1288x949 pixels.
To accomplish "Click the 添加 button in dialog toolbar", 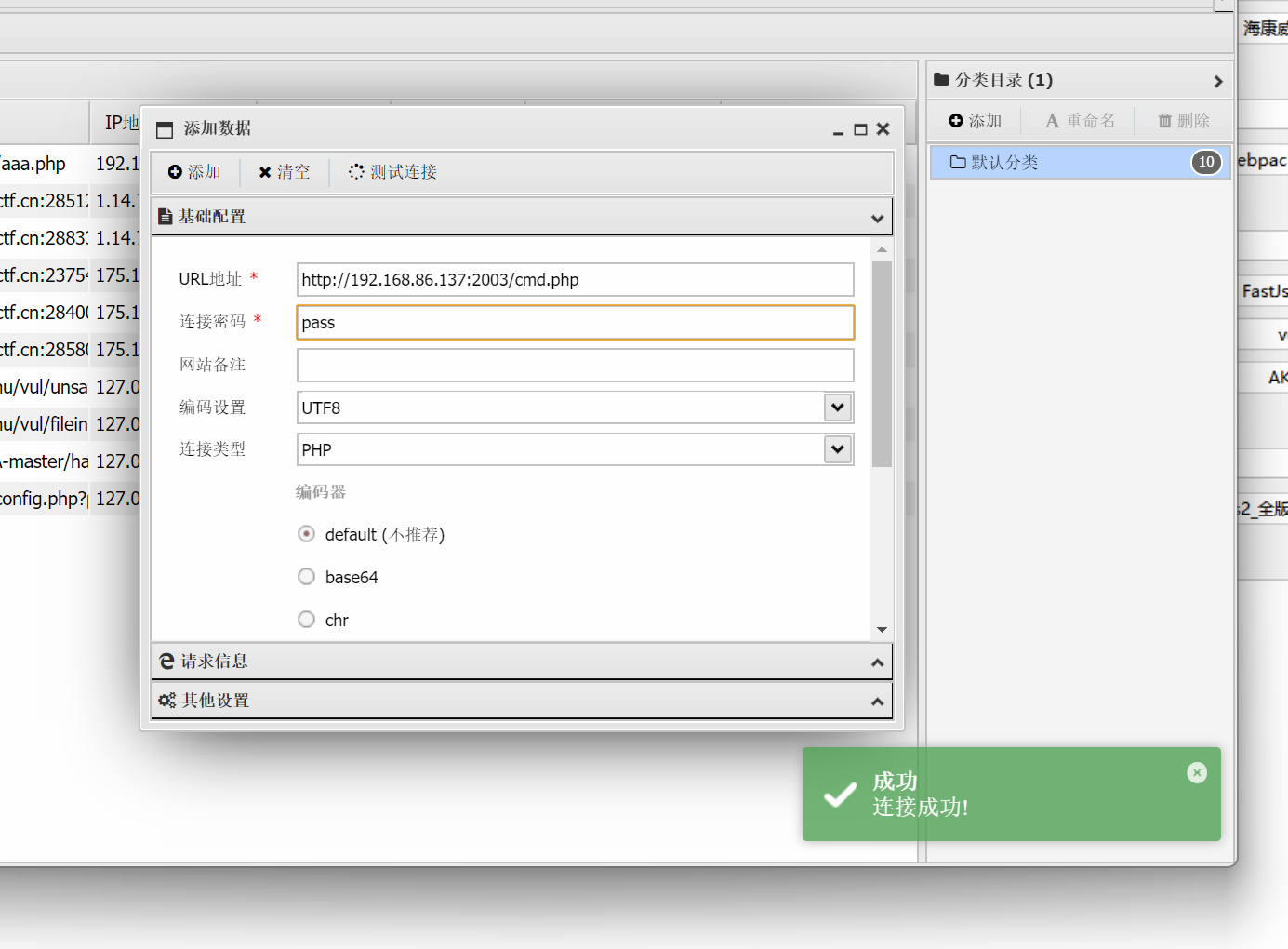I will pos(194,172).
